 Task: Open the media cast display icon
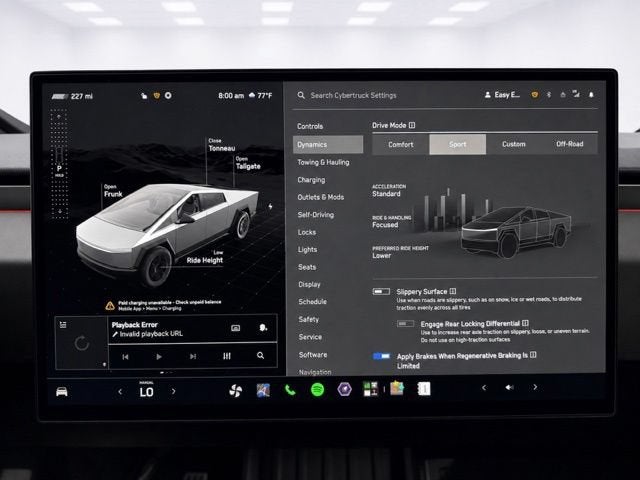(236, 328)
